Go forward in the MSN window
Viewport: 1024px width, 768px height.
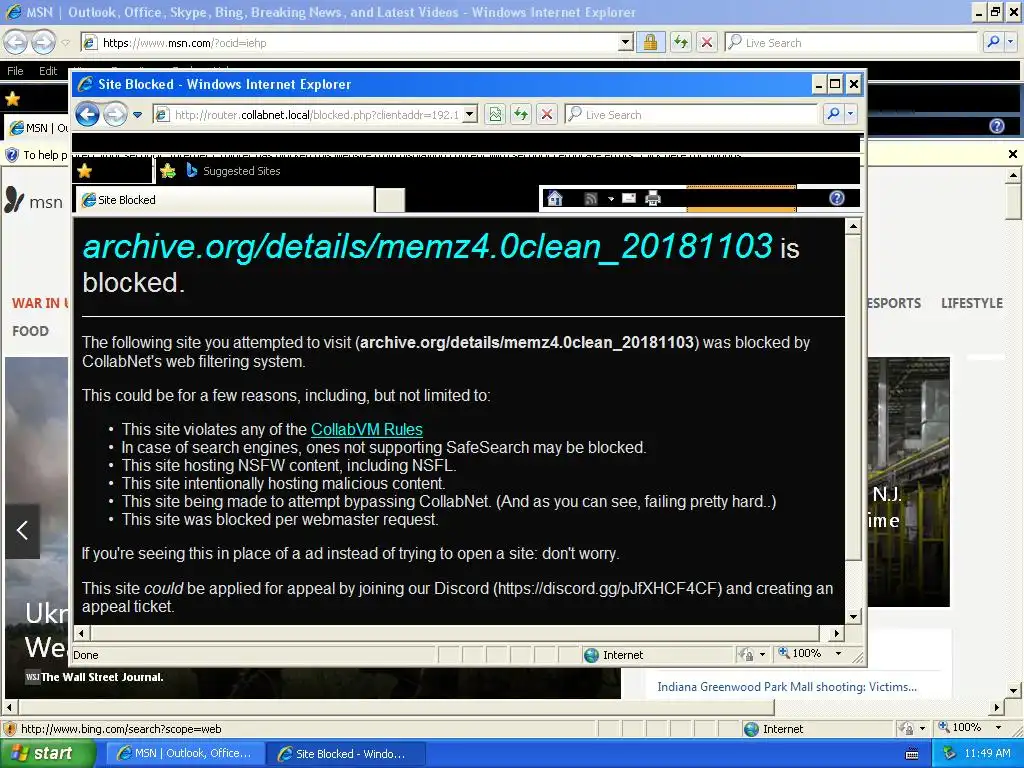(43, 42)
